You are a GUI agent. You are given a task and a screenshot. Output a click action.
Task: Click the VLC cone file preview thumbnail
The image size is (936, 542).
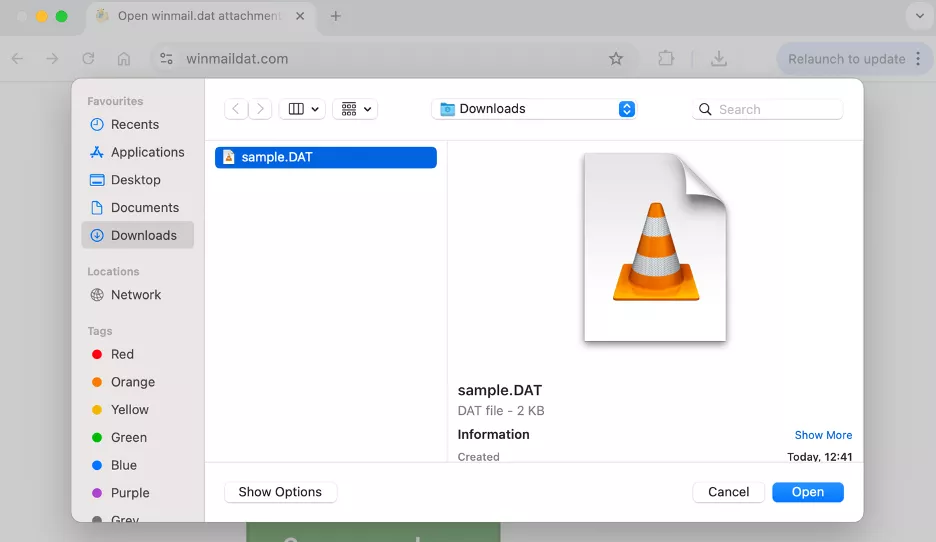(655, 248)
